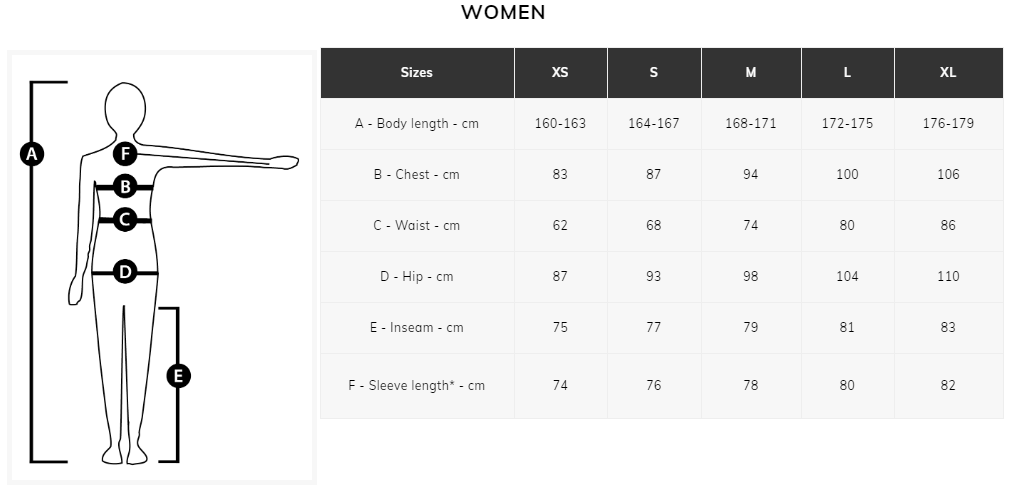1012x492 pixels.
Task: Click the XL size column header
Action: [948, 73]
